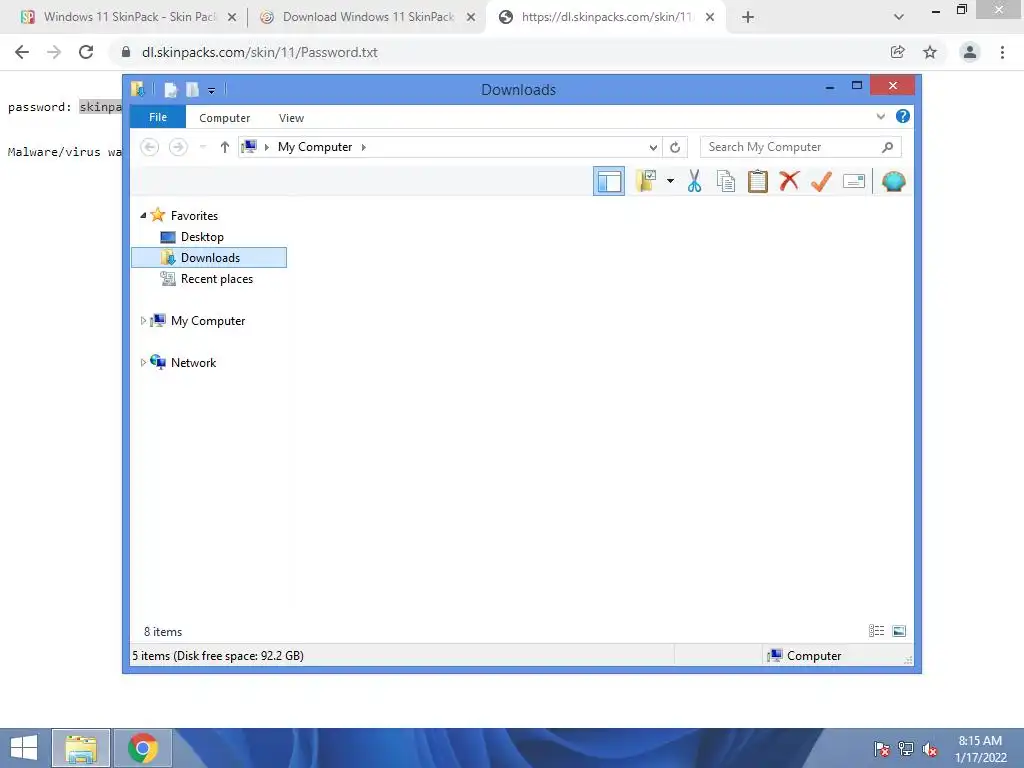Click the muted volume tray icon
Image resolution: width=1024 pixels, height=768 pixels.
[x=930, y=749]
